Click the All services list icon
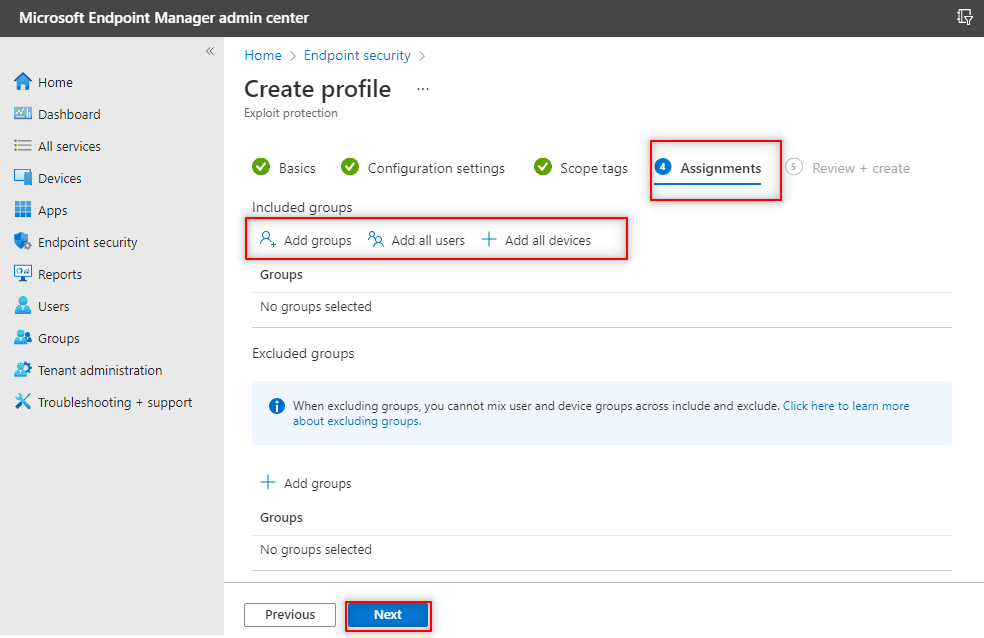Screen dimensions: 984x638 click(23, 146)
